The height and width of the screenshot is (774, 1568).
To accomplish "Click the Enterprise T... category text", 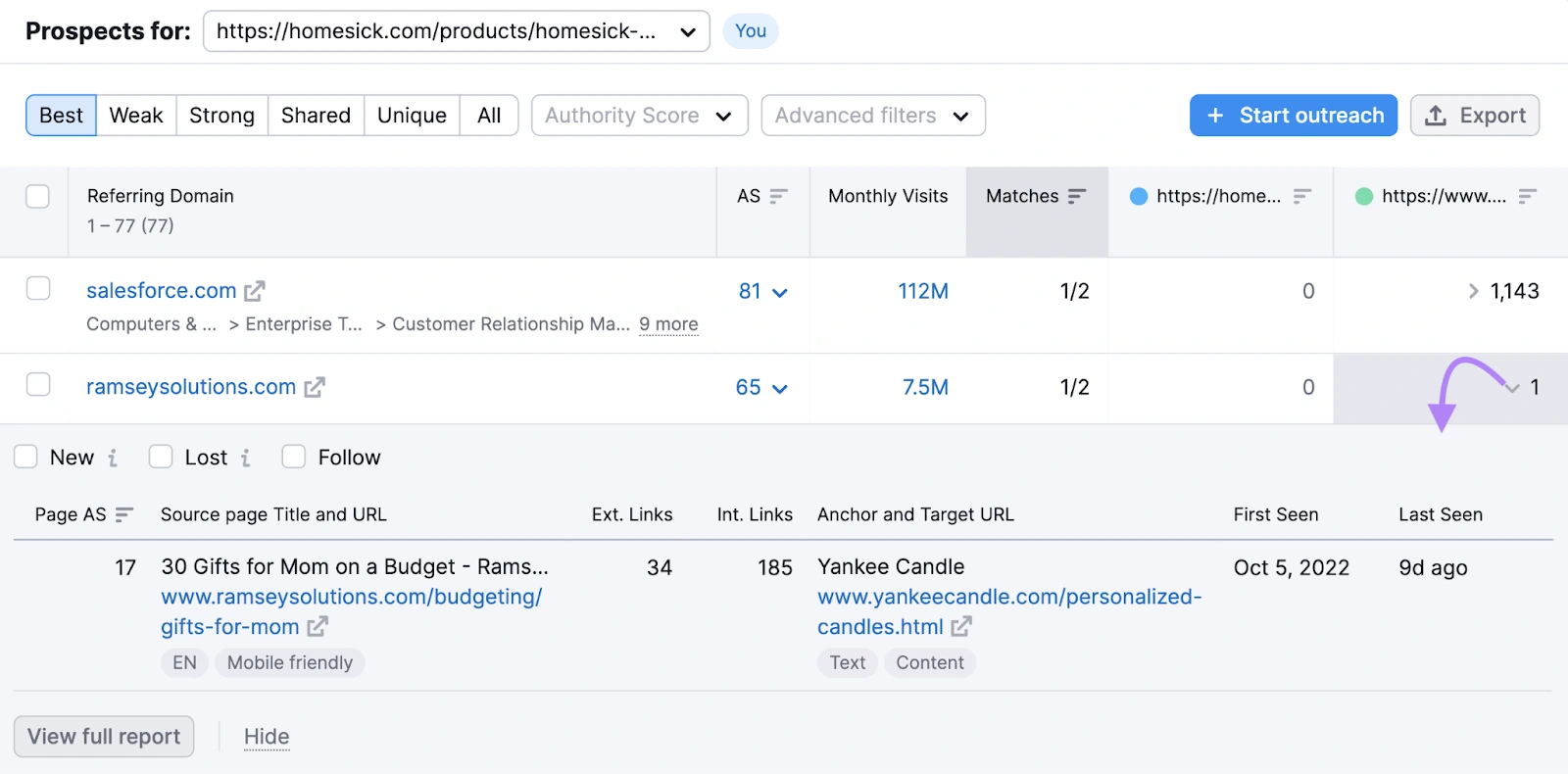I will pos(304,324).
